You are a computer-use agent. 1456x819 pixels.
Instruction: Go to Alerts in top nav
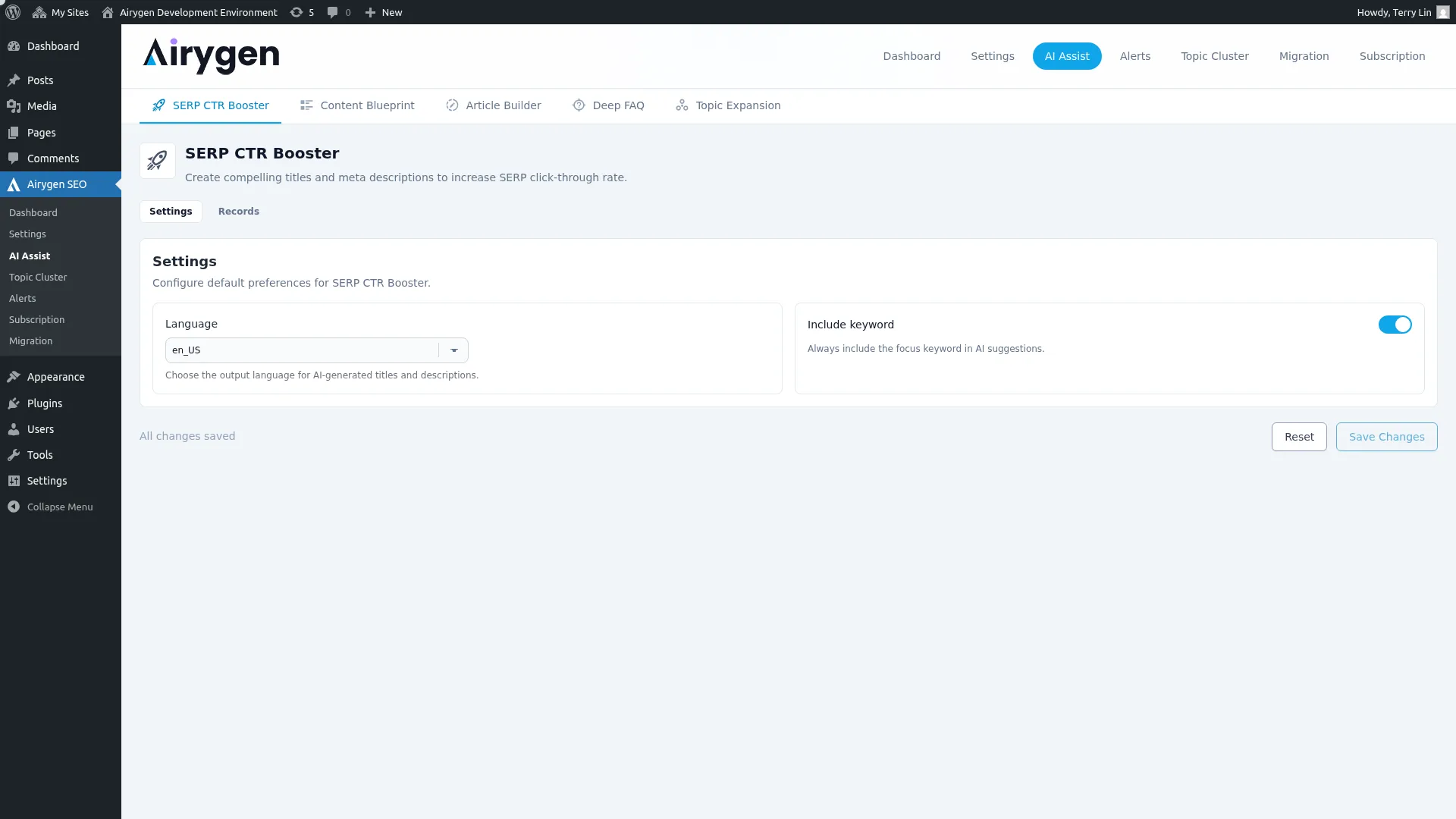[1135, 56]
